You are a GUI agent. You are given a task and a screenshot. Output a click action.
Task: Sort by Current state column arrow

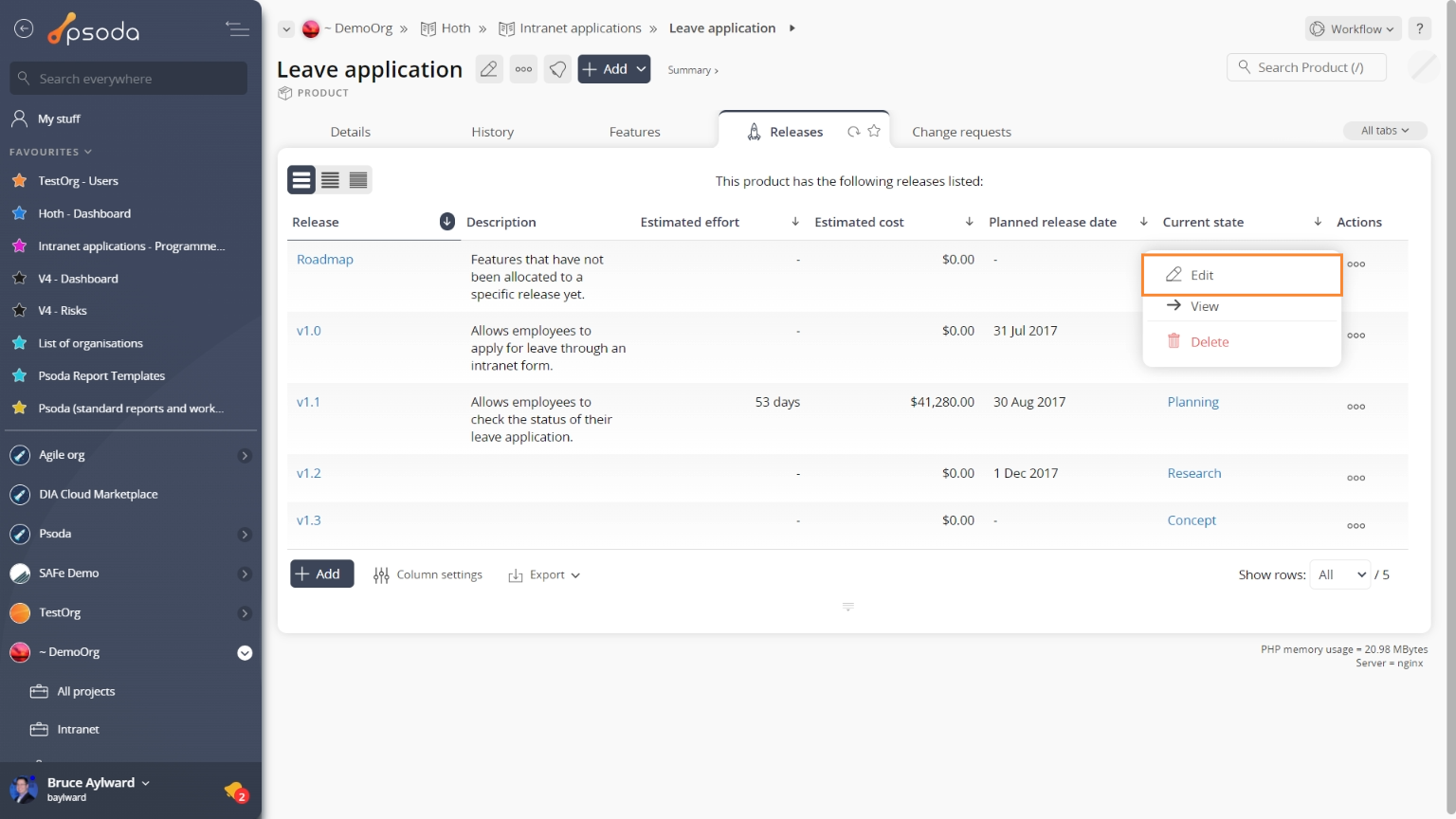click(1318, 222)
